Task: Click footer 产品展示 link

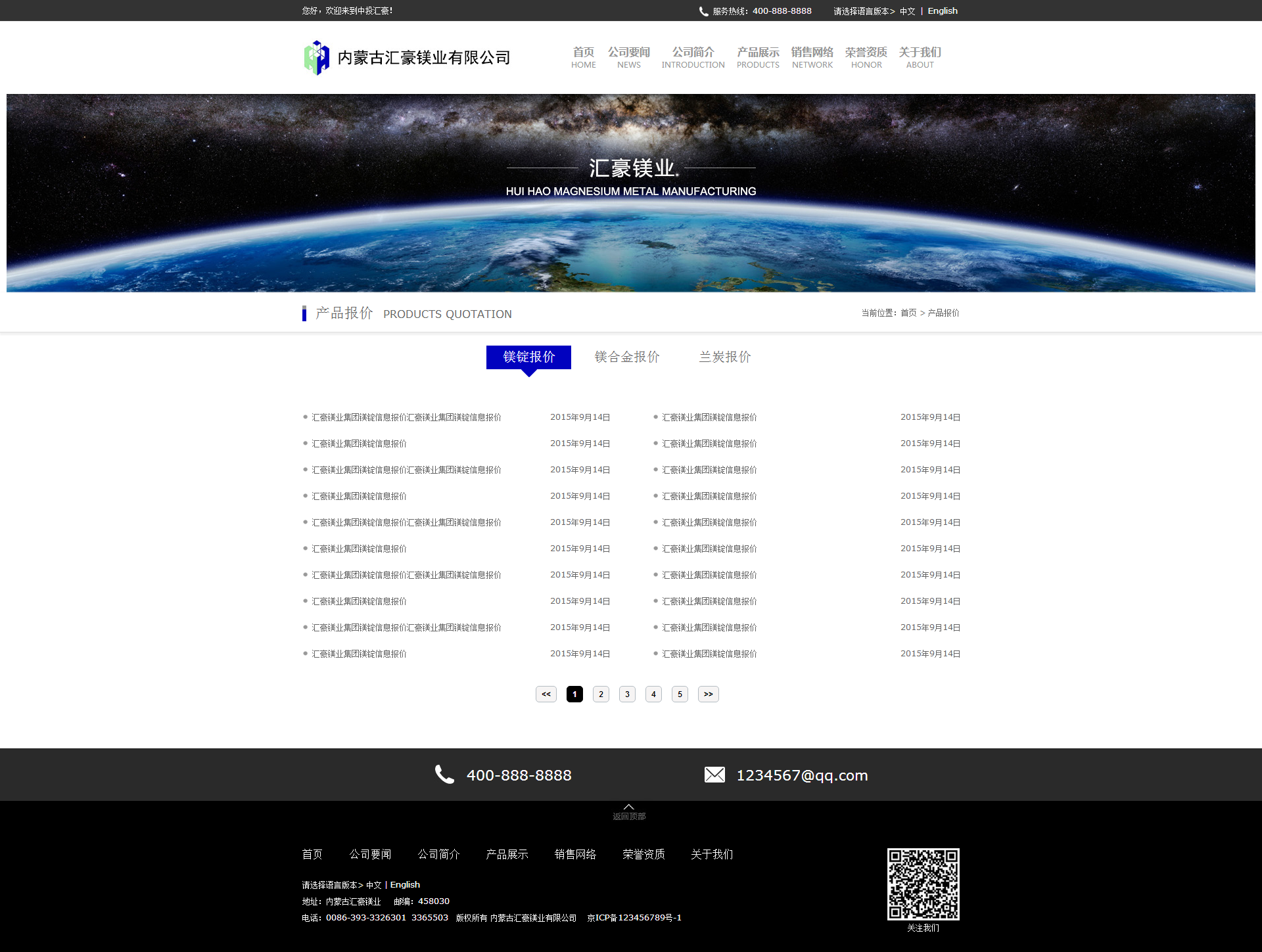Action: (x=507, y=854)
